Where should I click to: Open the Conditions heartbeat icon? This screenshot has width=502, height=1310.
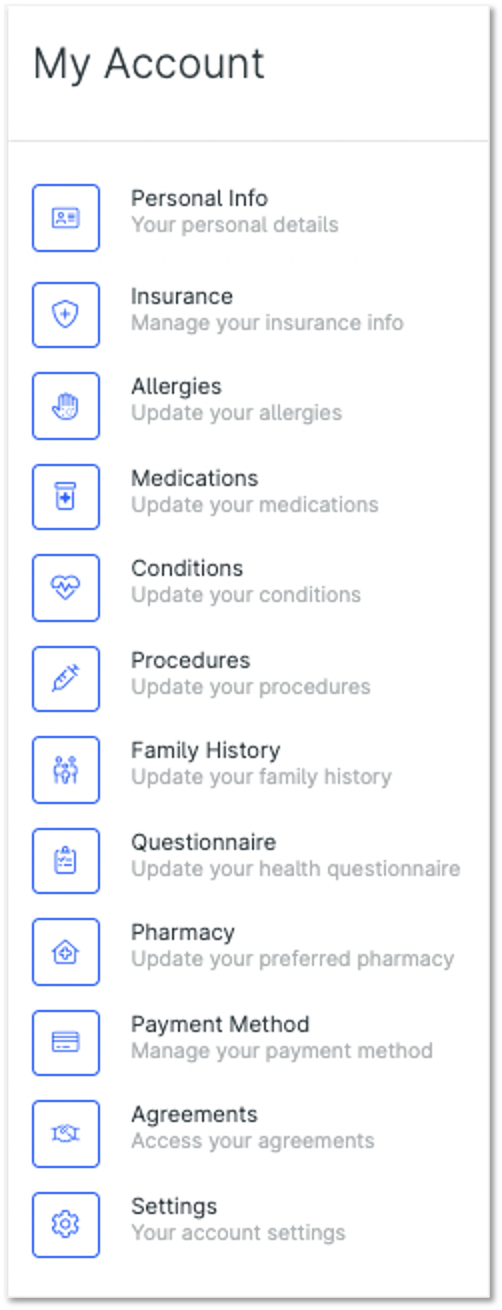pos(66,587)
